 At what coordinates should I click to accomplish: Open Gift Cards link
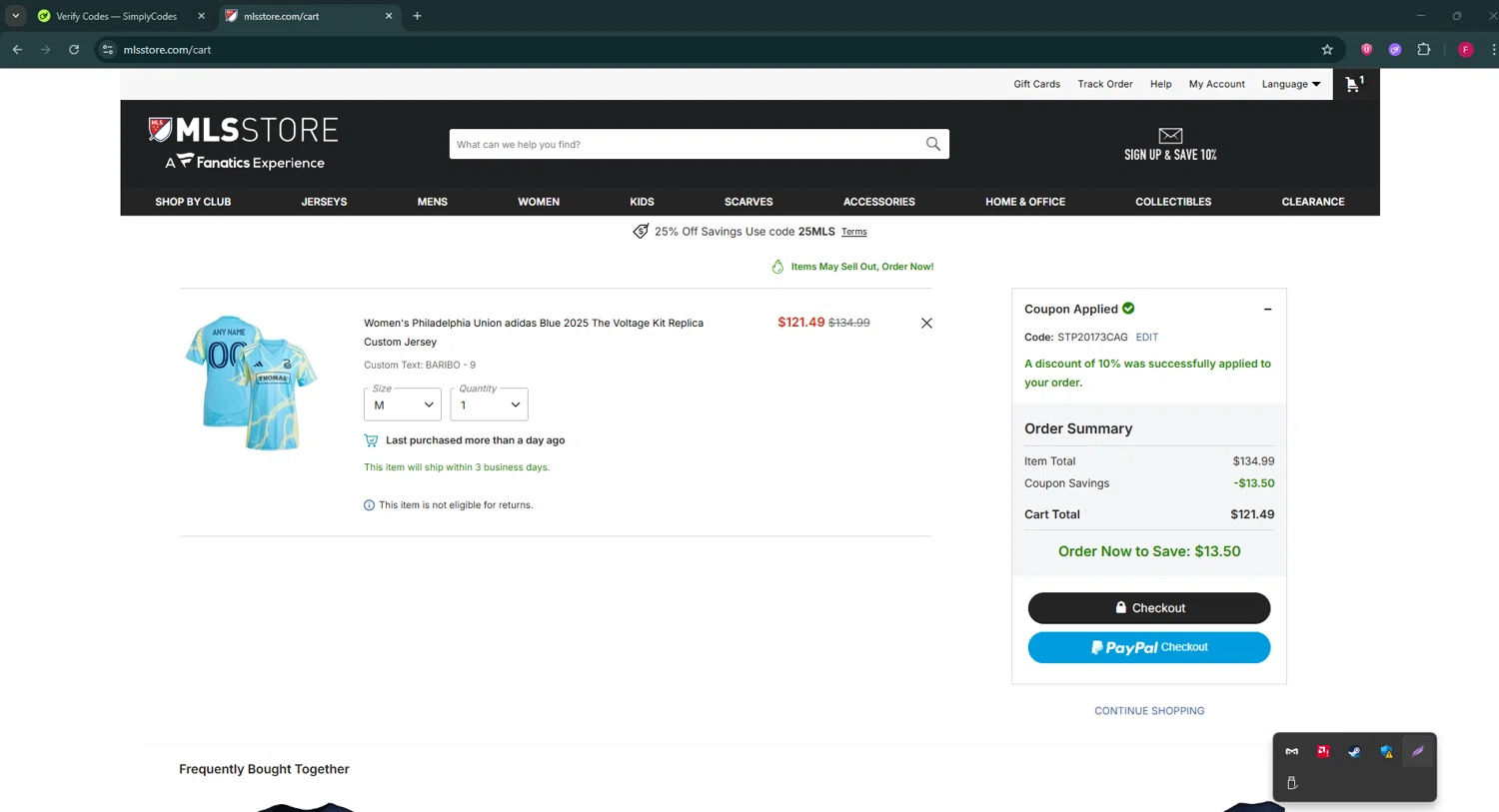pos(1036,84)
